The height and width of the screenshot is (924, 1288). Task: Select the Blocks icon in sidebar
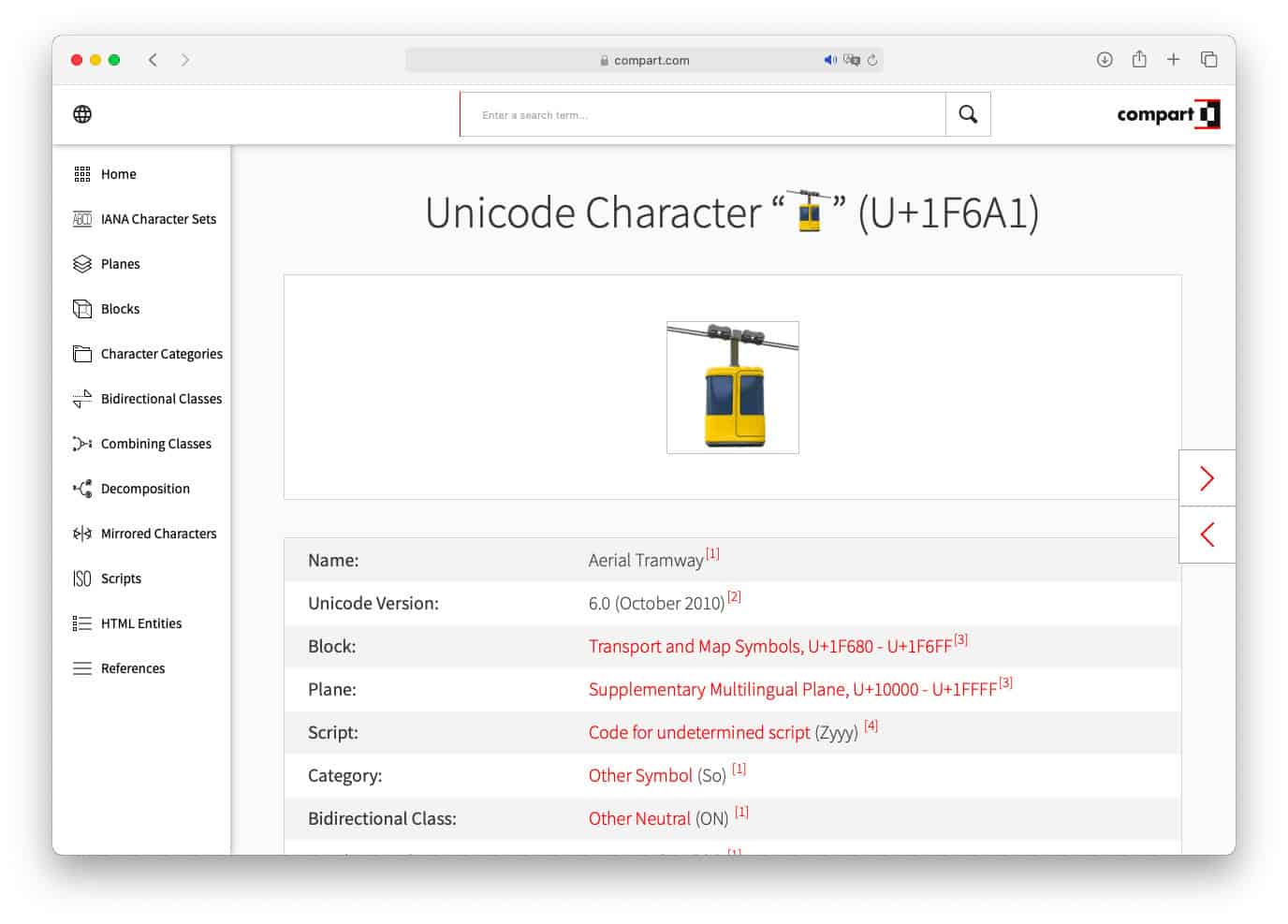click(x=82, y=308)
